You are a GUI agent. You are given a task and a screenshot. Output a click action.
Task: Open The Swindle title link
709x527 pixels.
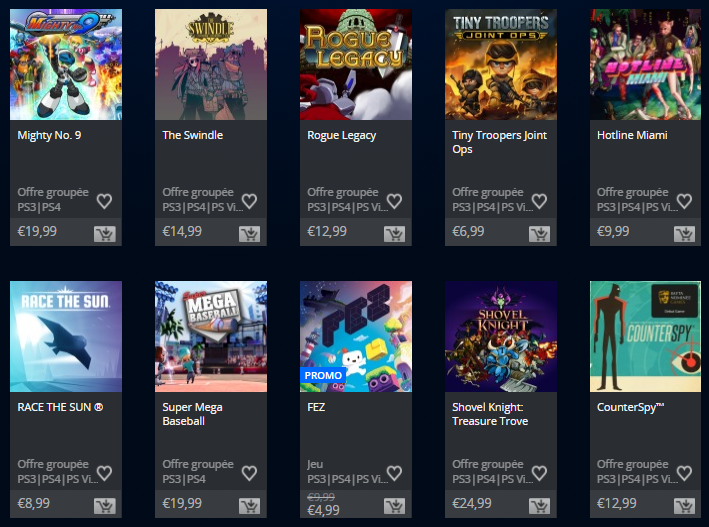(193, 135)
